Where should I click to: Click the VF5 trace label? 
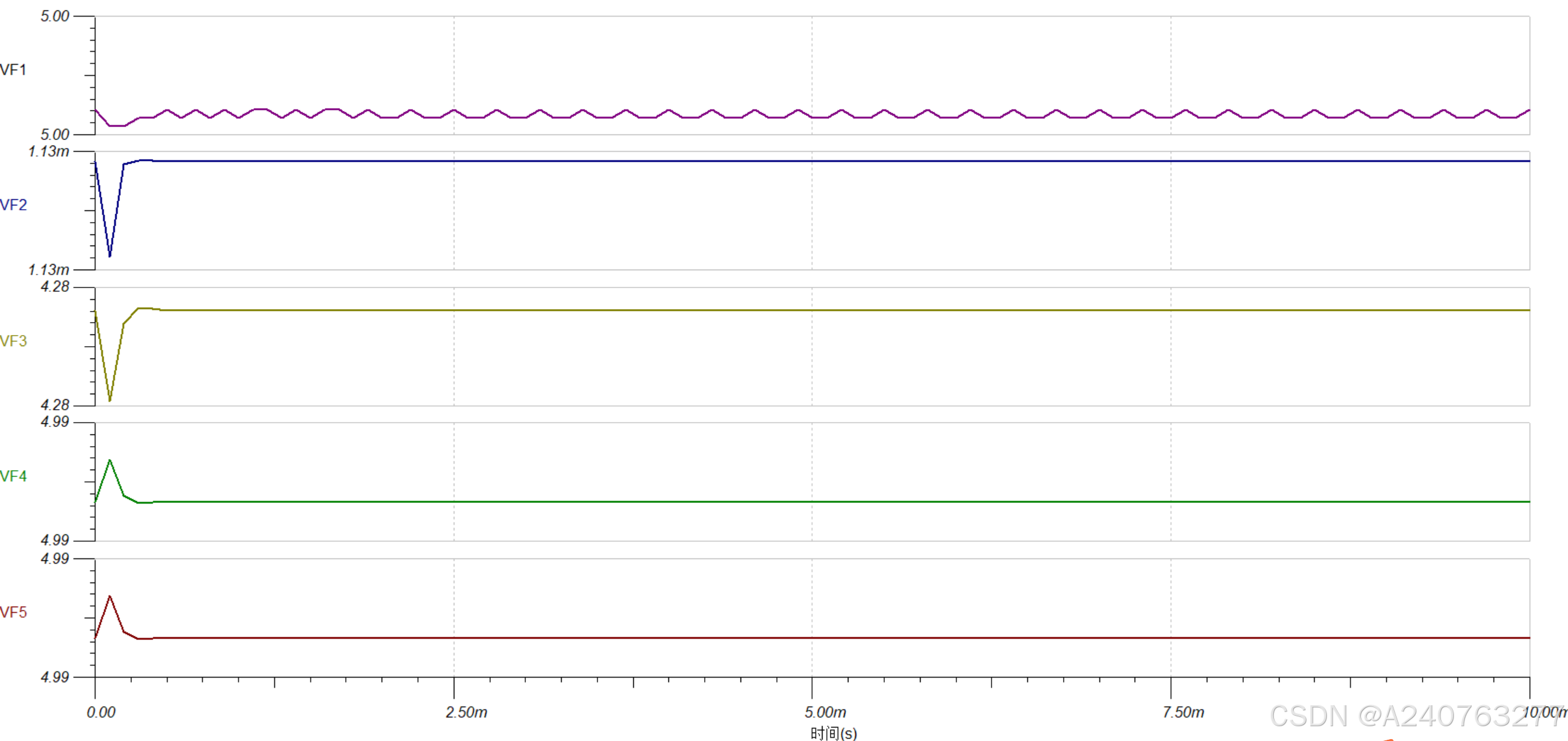(14, 612)
